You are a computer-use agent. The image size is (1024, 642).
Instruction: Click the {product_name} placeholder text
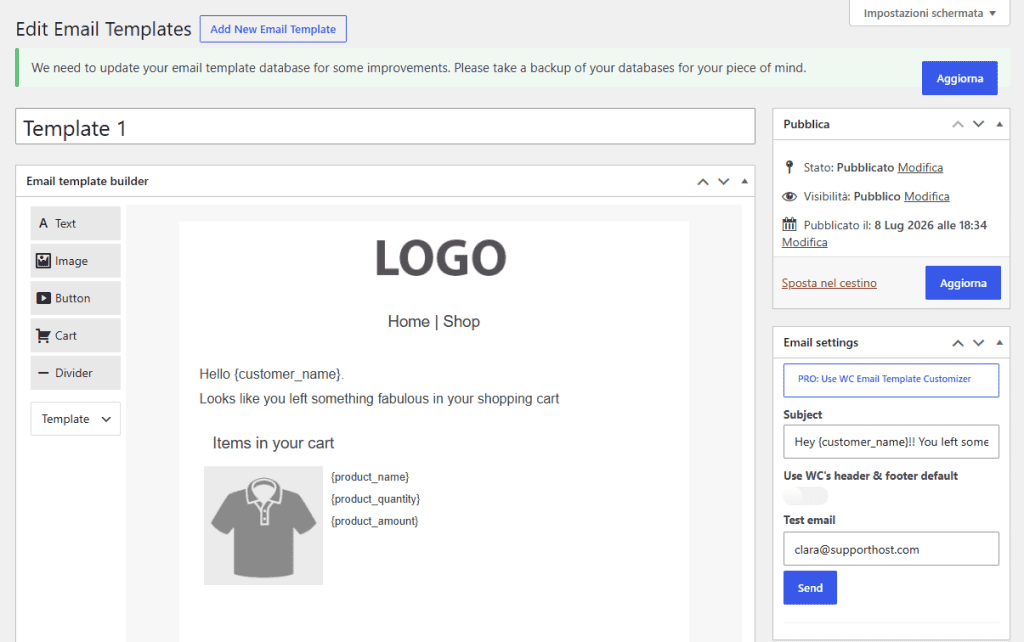[370, 477]
